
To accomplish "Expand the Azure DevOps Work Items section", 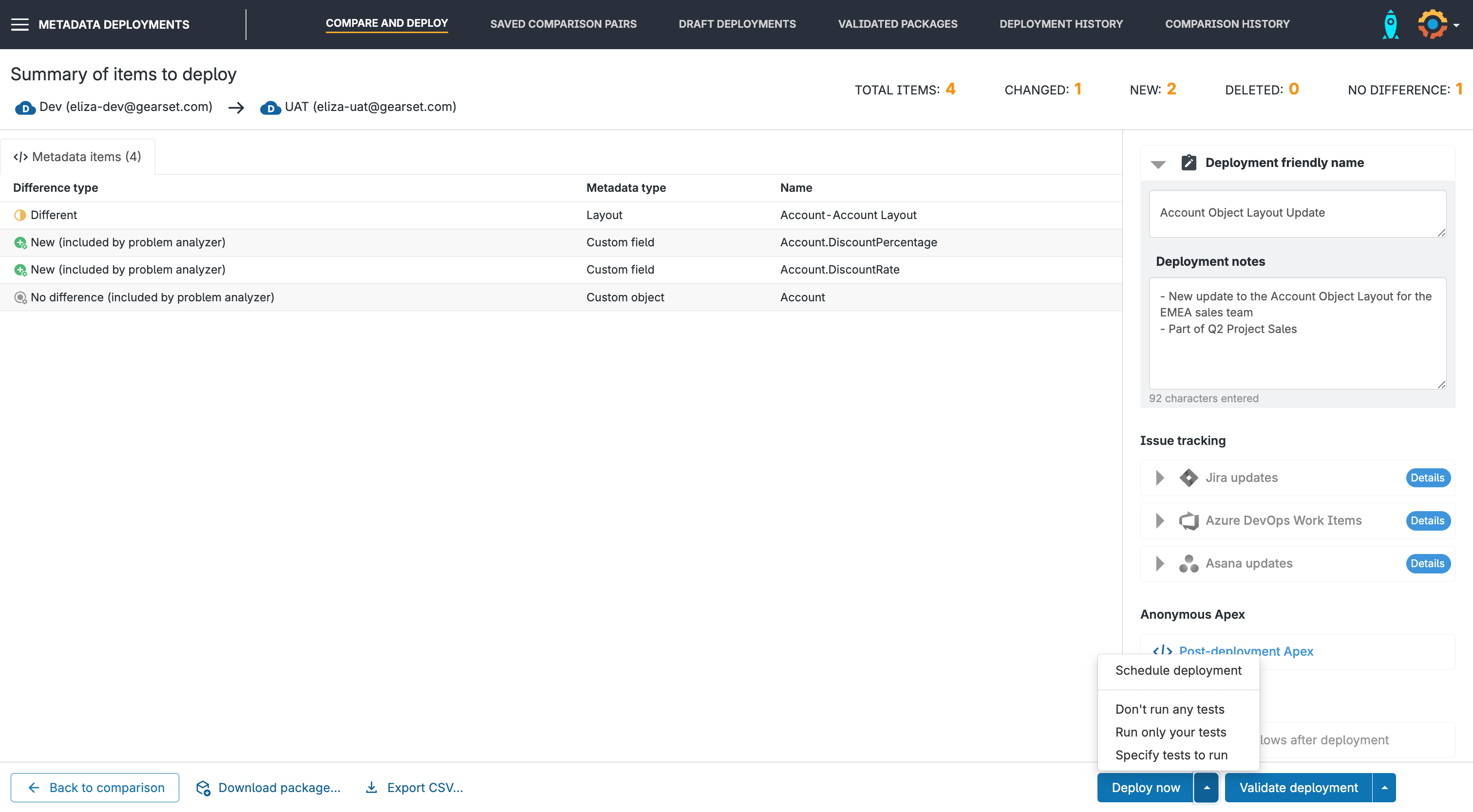I will [1160, 520].
